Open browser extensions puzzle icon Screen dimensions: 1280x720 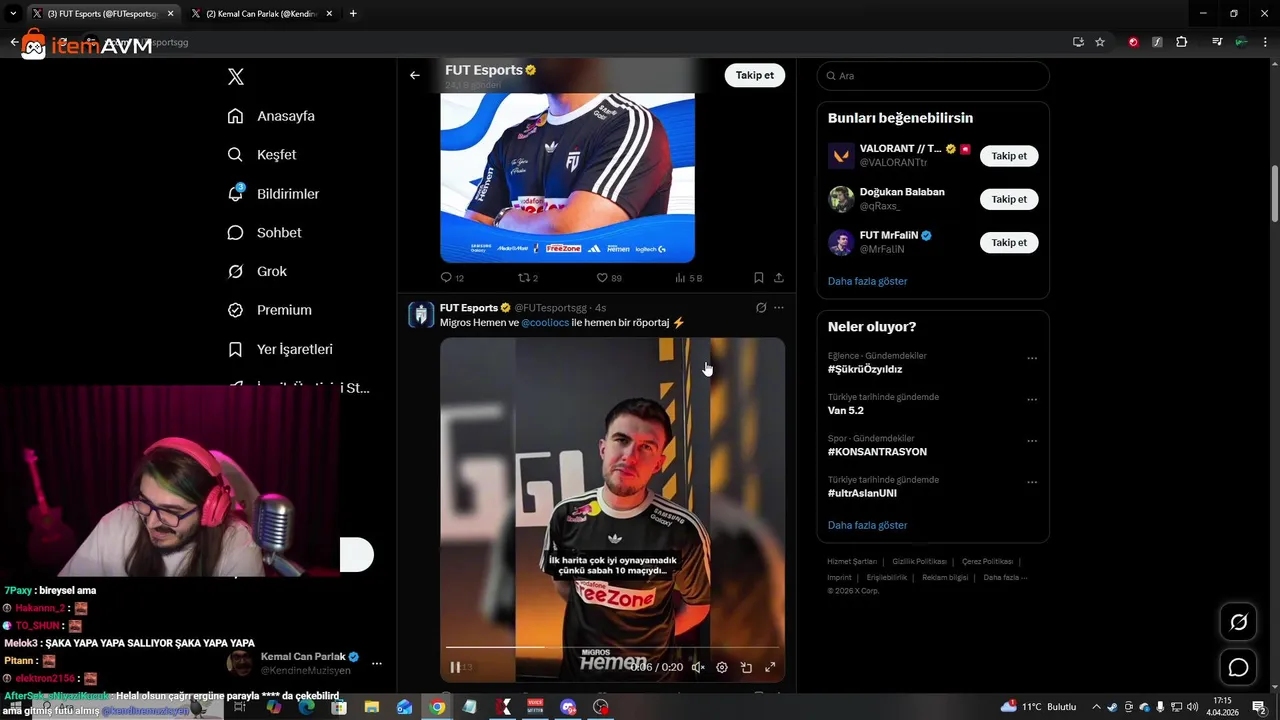click(x=1182, y=42)
